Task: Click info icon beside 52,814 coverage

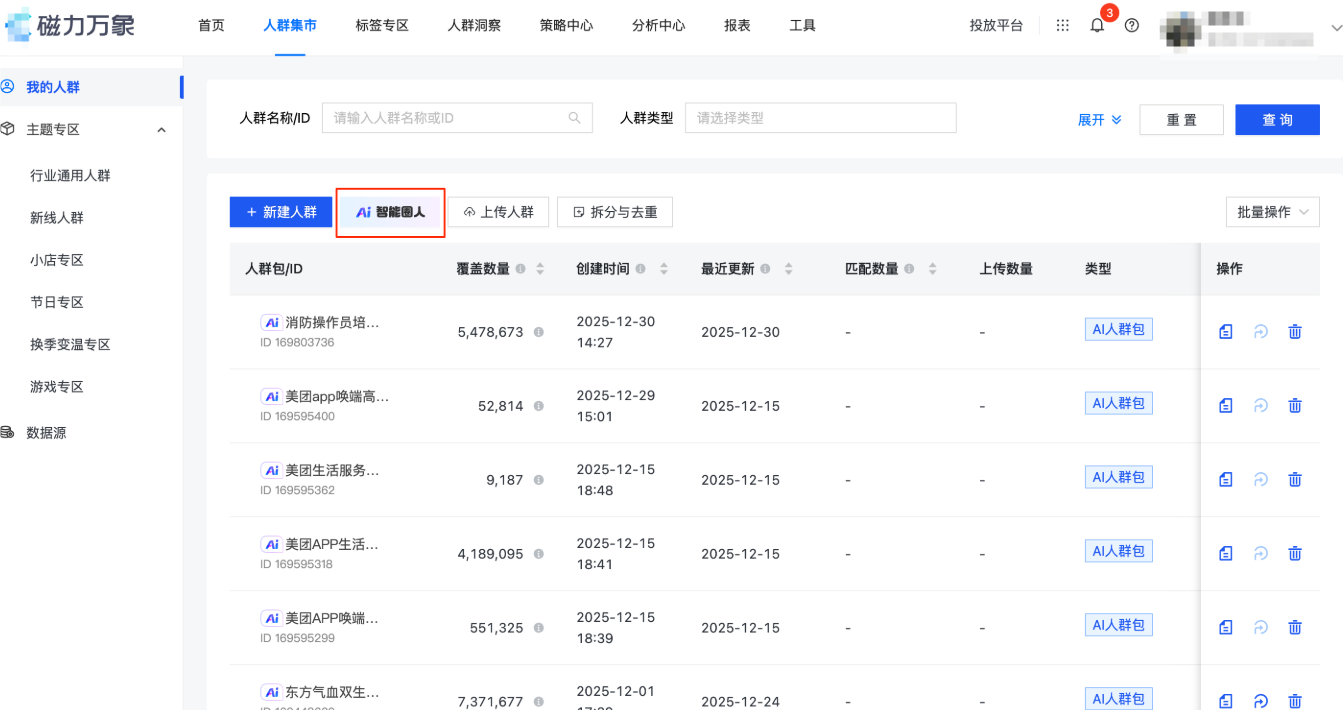Action: coord(539,406)
